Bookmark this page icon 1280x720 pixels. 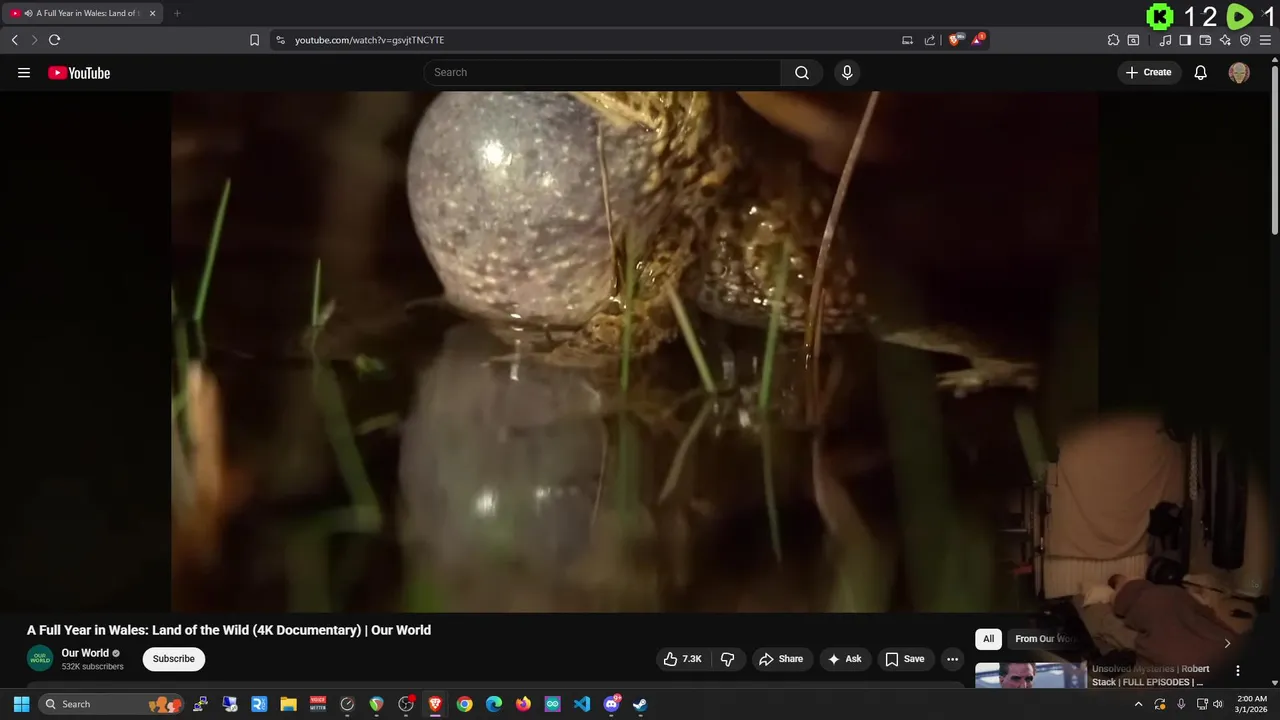point(254,40)
